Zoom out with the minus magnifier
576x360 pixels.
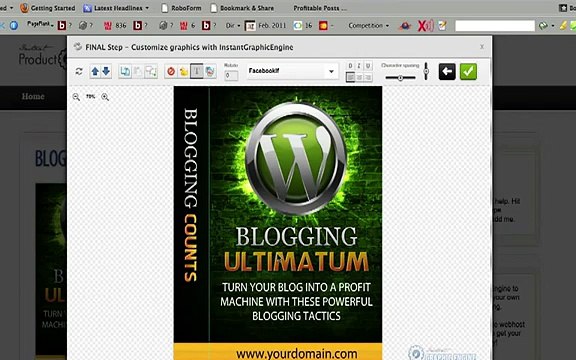click(76, 97)
